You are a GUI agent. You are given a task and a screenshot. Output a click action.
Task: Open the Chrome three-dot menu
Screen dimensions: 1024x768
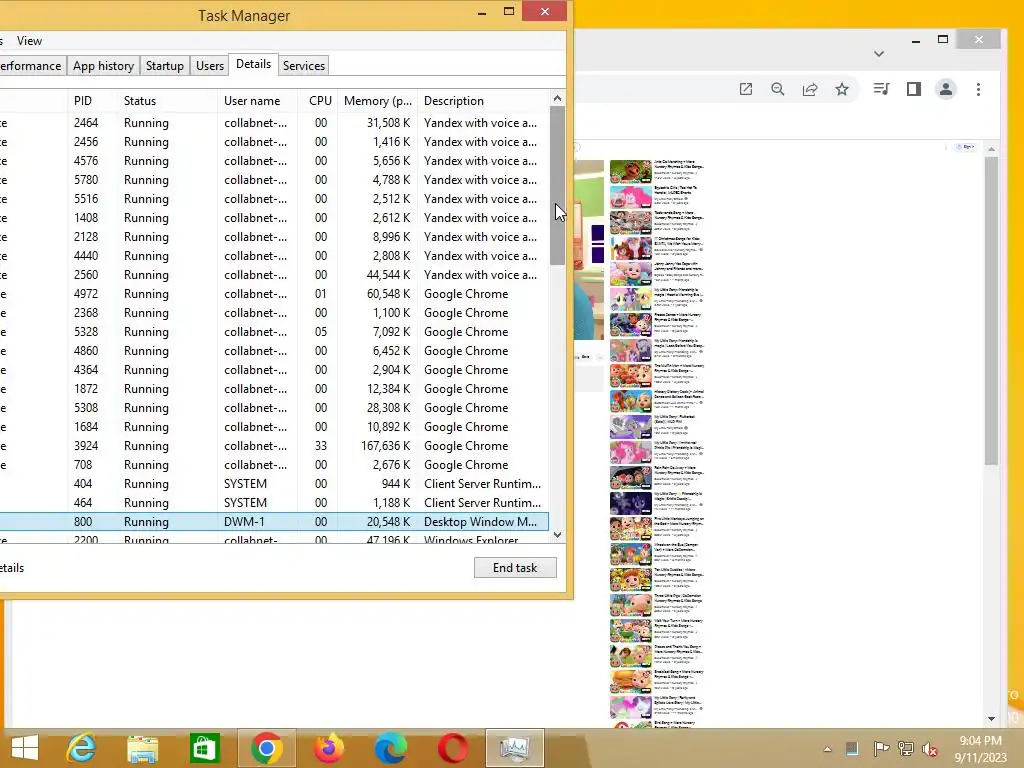[978, 89]
